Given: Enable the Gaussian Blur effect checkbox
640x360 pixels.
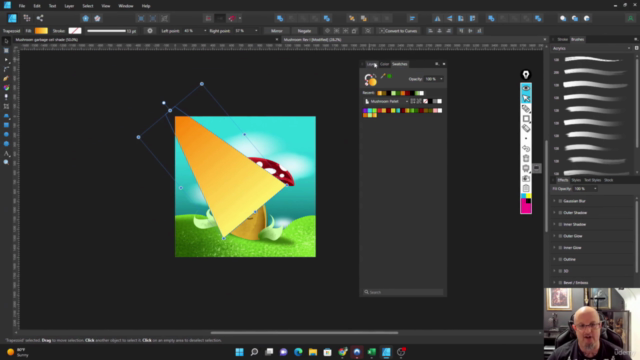Looking at the screenshot, I should click(560, 201).
